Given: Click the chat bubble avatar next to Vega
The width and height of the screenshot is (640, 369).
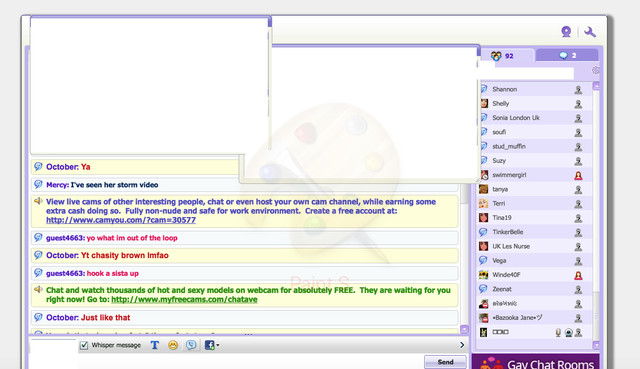Looking at the screenshot, I should [483, 260].
